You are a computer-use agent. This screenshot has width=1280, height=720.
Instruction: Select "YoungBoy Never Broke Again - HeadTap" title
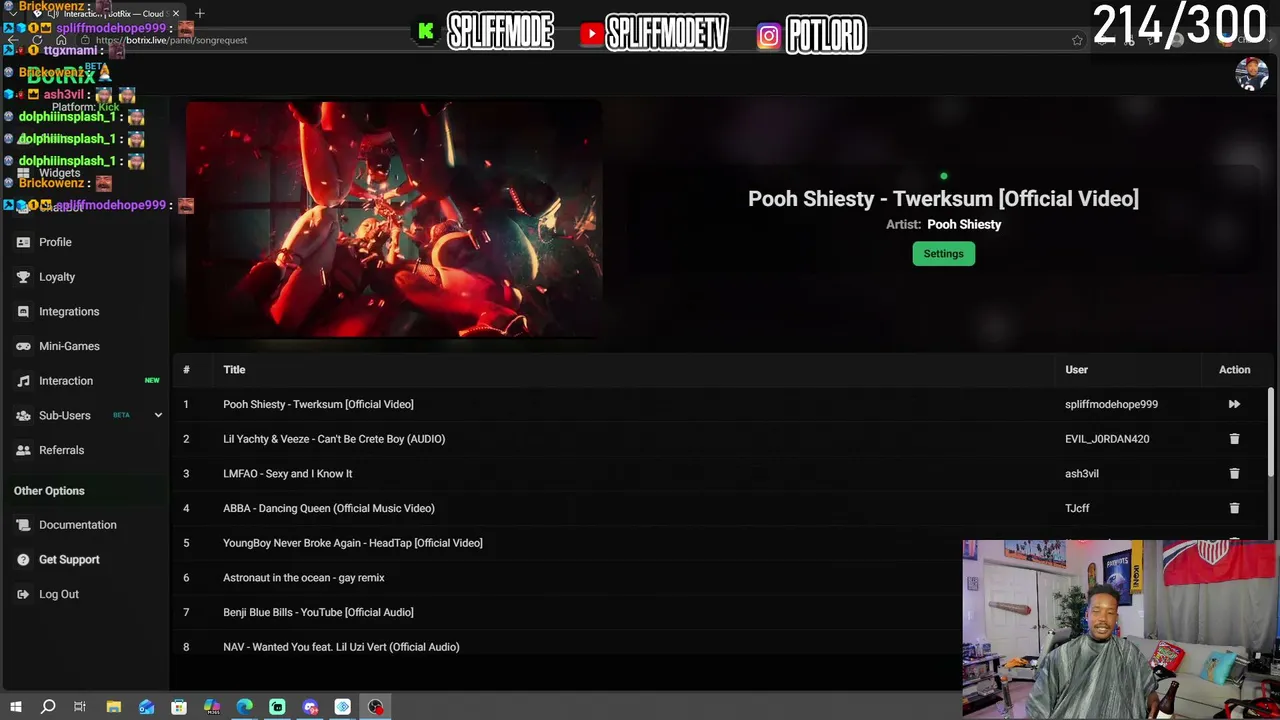tap(353, 543)
